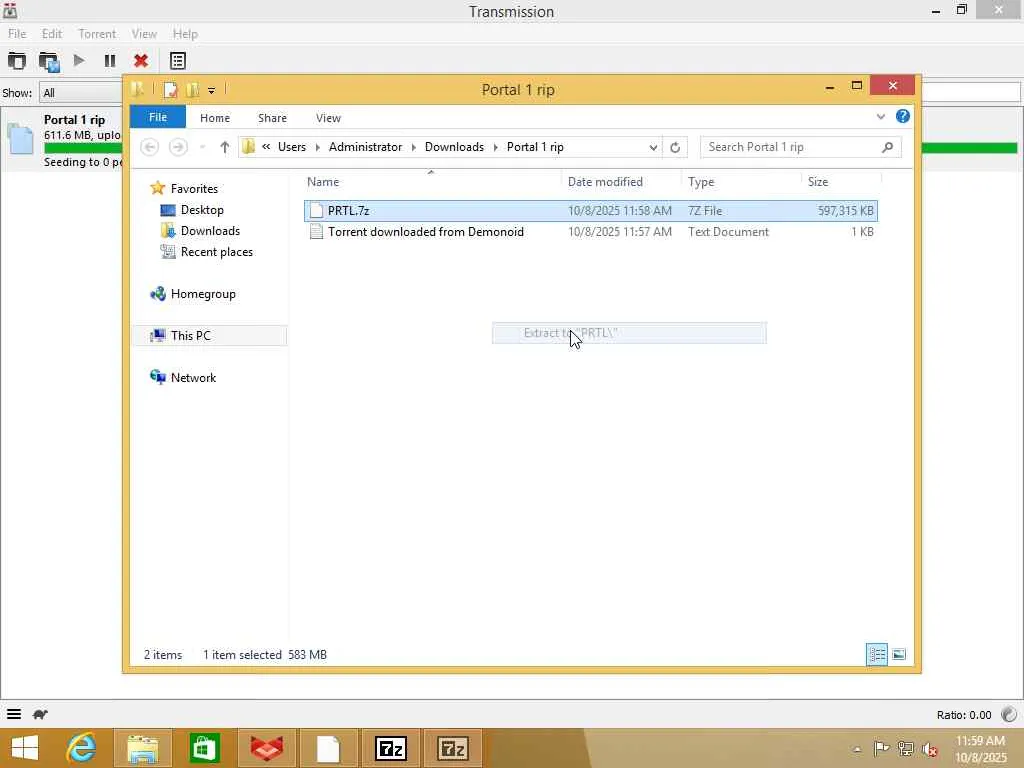Switch to Details view in Explorer
Image resolution: width=1024 pixels, height=768 pixels.
point(876,654)
